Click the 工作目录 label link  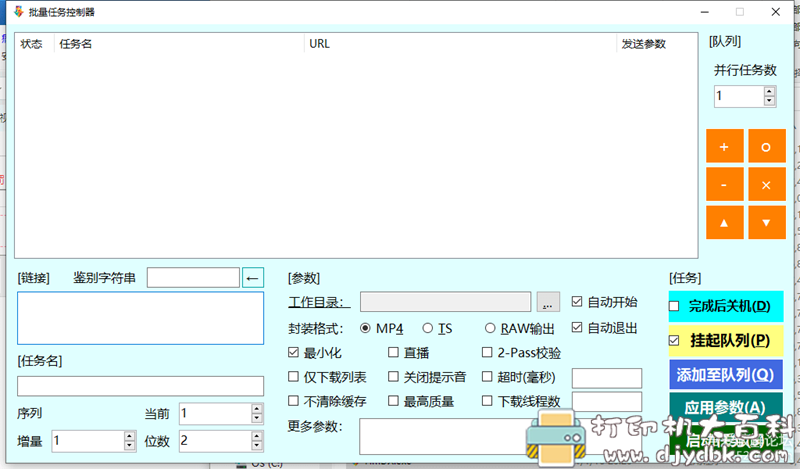pos(319,302)
